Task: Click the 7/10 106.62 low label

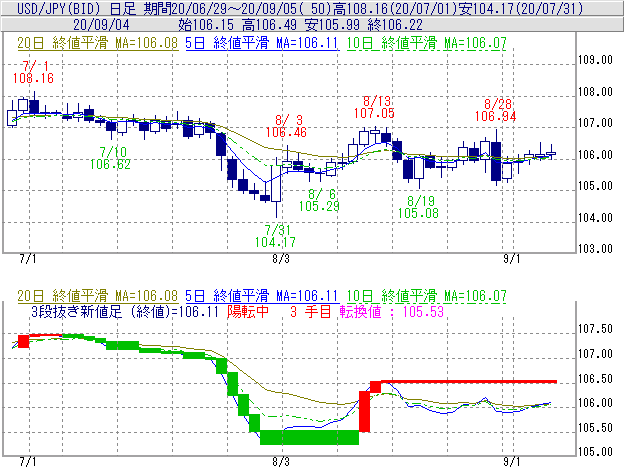Action: coord(110,158)
